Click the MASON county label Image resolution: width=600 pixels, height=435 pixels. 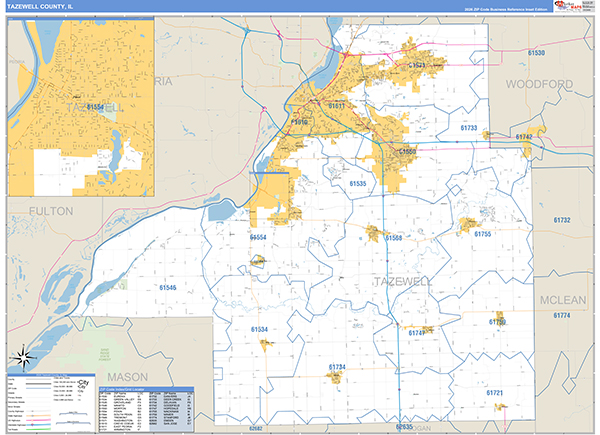point(127,377)
